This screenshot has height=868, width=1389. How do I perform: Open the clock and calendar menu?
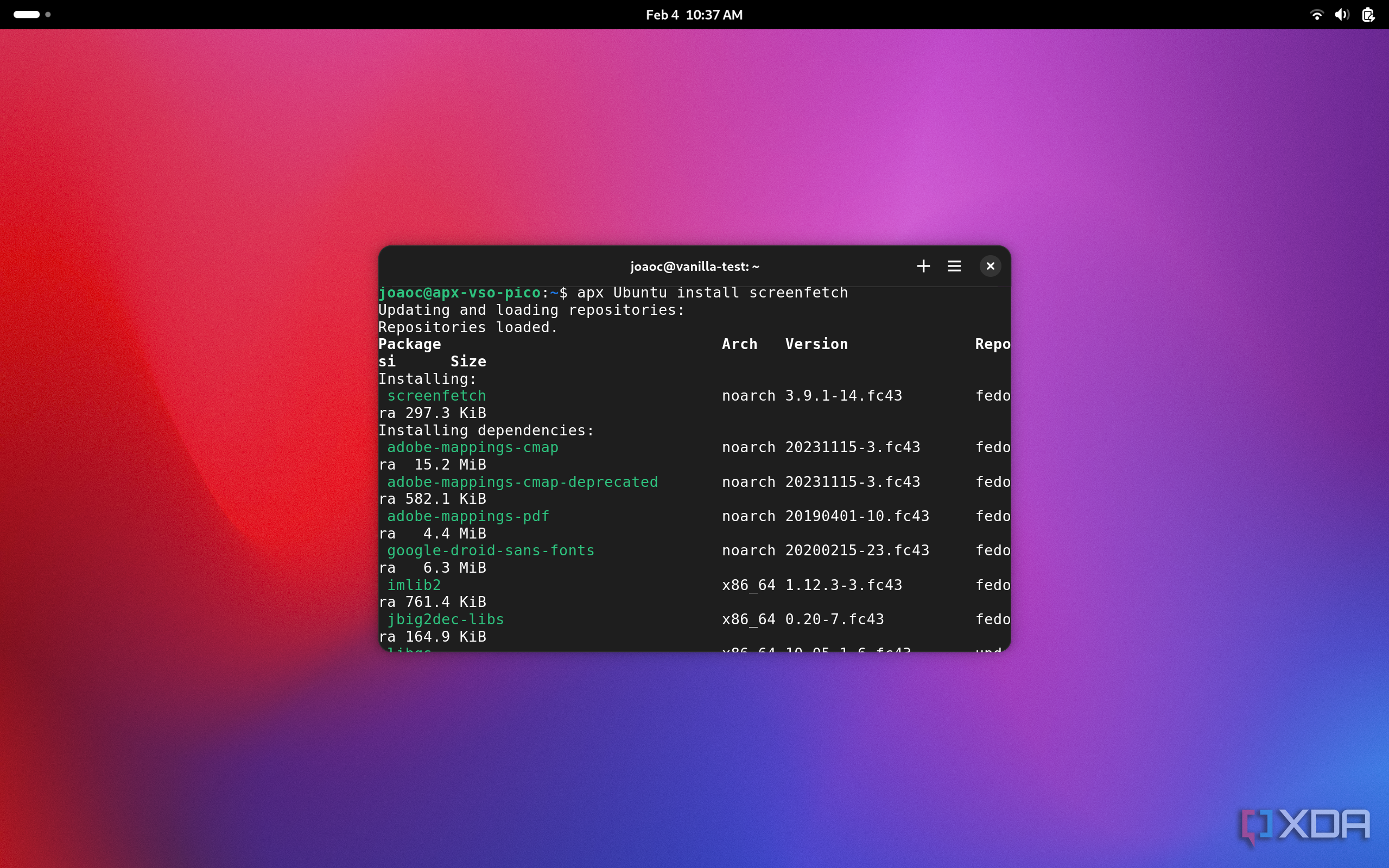694,15
